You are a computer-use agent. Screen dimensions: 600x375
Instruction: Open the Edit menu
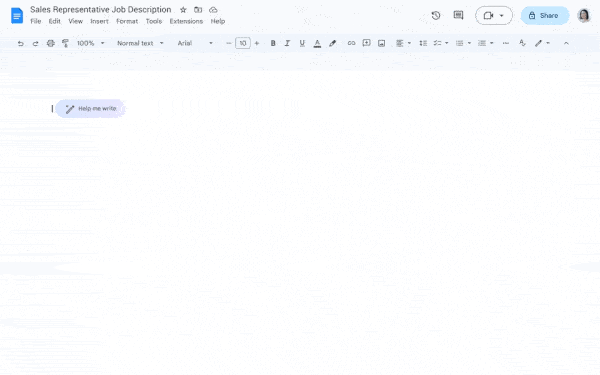pos(54,21)
